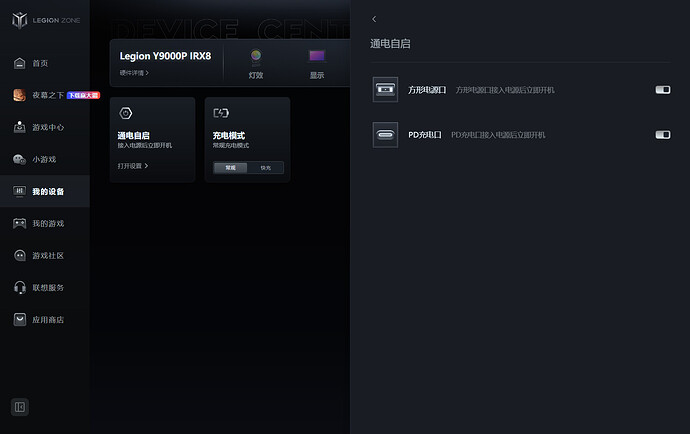Click the 通电自启 panel title
The image size is (690, 434).
(x=390, y=44)
